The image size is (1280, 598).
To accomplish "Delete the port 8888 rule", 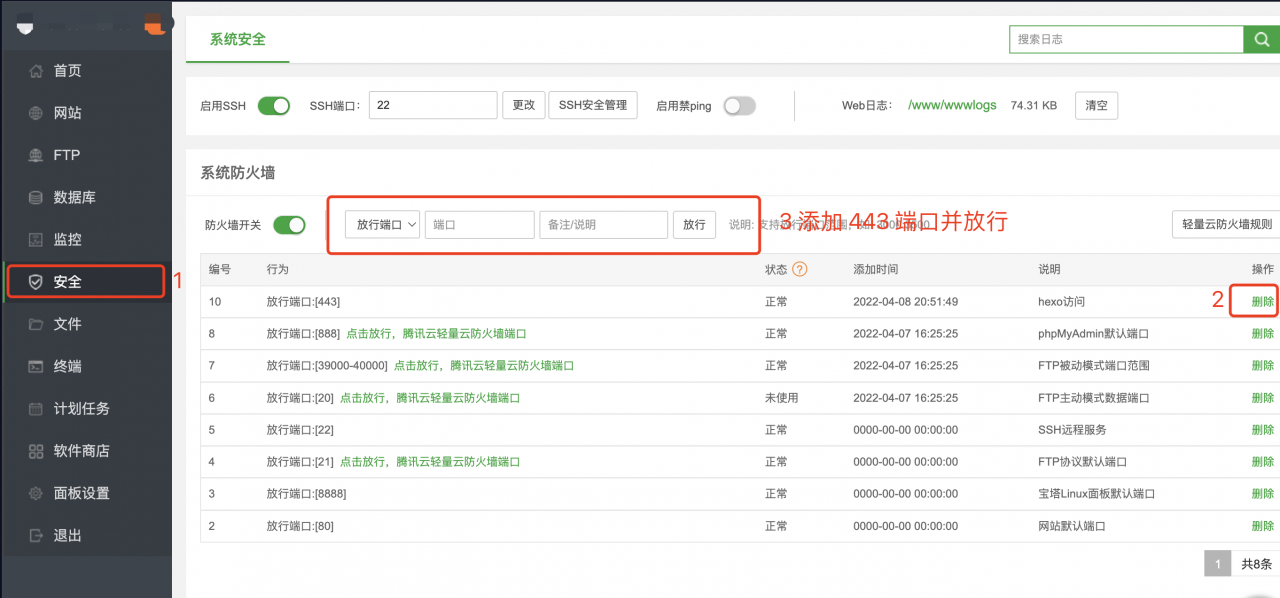I will [x=1263, y=493].
